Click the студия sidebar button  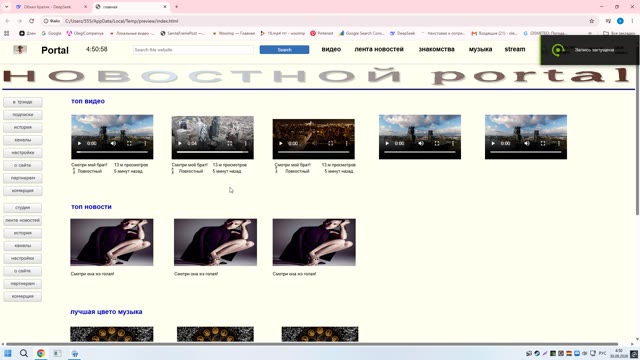click(x=22, y=208)
